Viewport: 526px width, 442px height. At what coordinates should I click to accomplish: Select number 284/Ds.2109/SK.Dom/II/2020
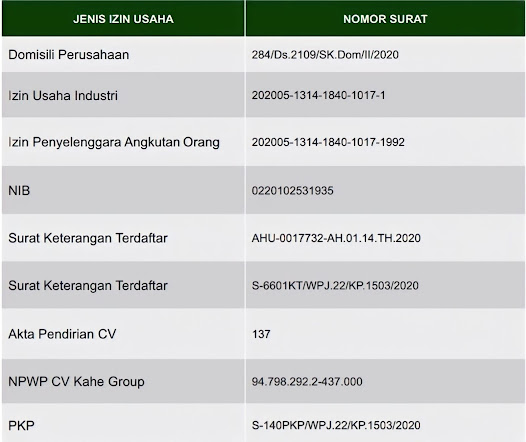[325, 55]
